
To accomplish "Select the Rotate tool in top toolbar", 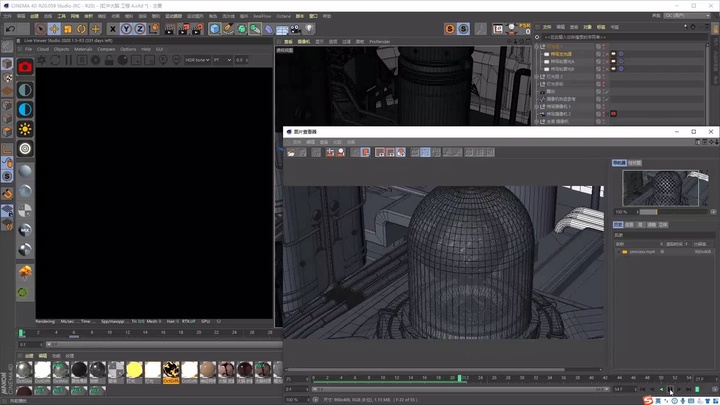I will click(x=83, y=29).
